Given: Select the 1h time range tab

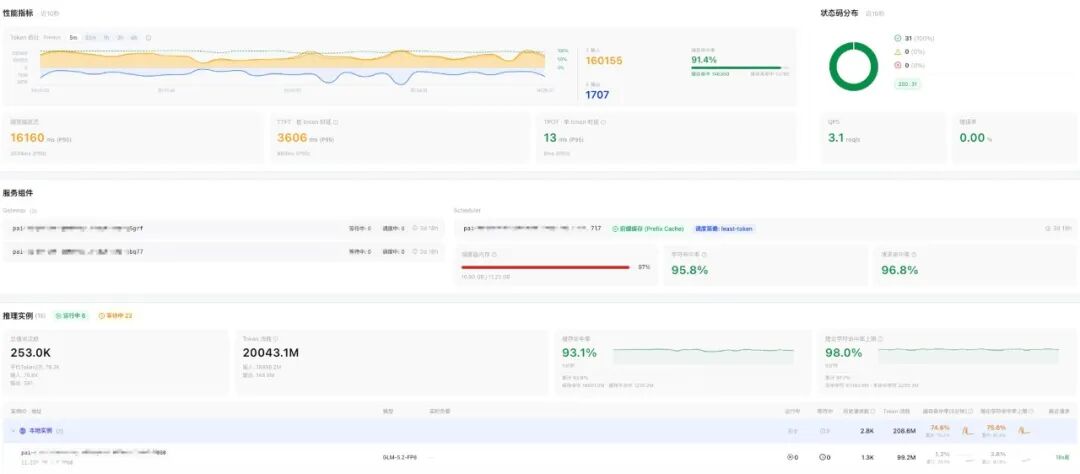Looking at the screenshot, I should click(x=107, y=38).
